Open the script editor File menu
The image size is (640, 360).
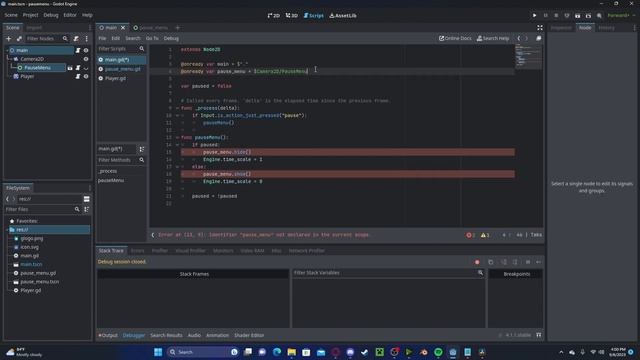click(102, 38)
